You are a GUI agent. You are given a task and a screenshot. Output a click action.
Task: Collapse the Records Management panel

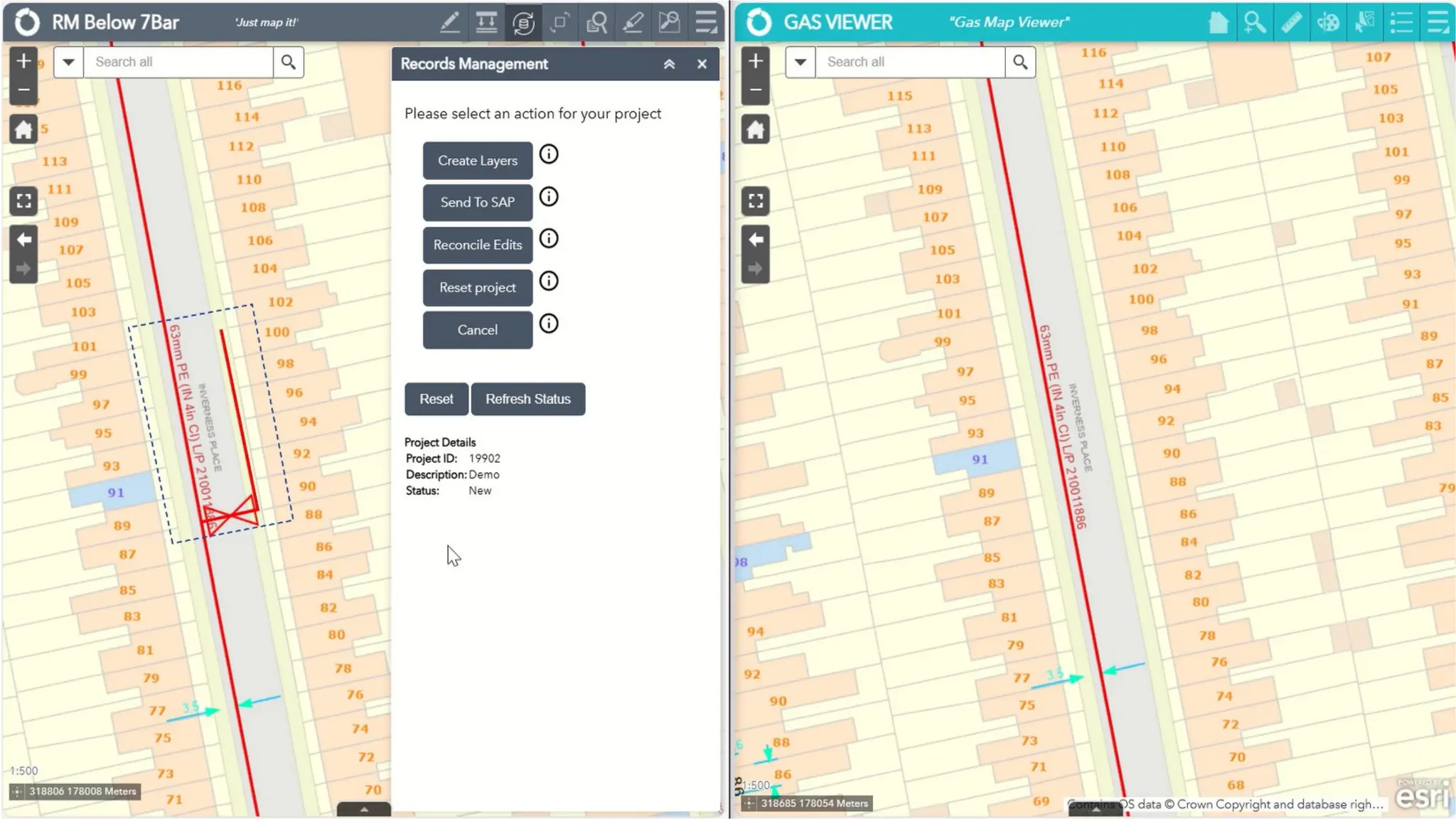coord(669,64)
